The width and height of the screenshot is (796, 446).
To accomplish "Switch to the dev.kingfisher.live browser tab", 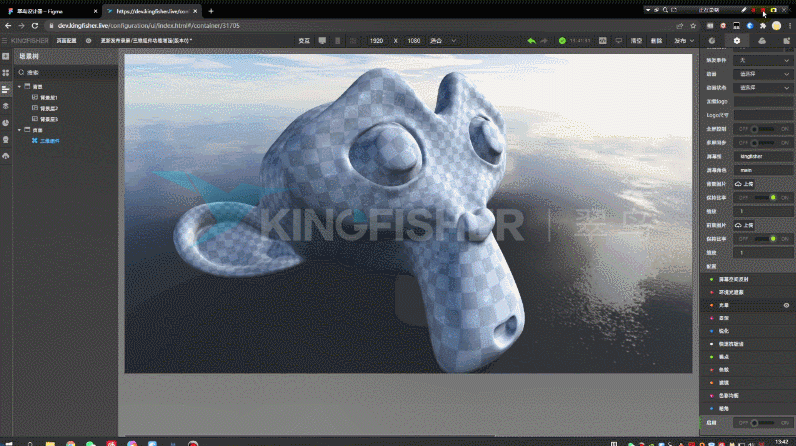I will (152, 11).
